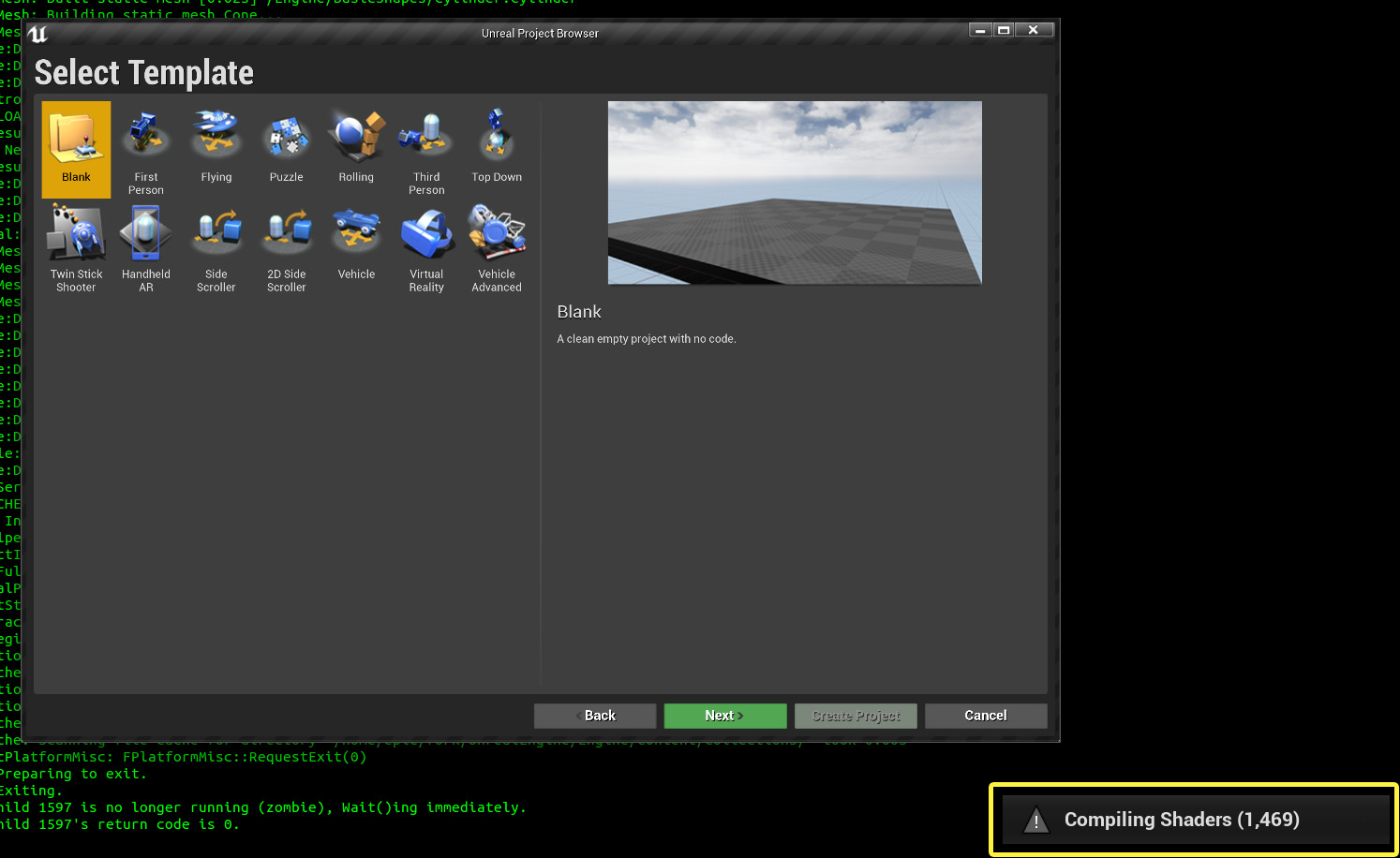The image size is (1400, 858).
Task: Click the Unreal Engine logo in title bar
Action: click(38, 33)
